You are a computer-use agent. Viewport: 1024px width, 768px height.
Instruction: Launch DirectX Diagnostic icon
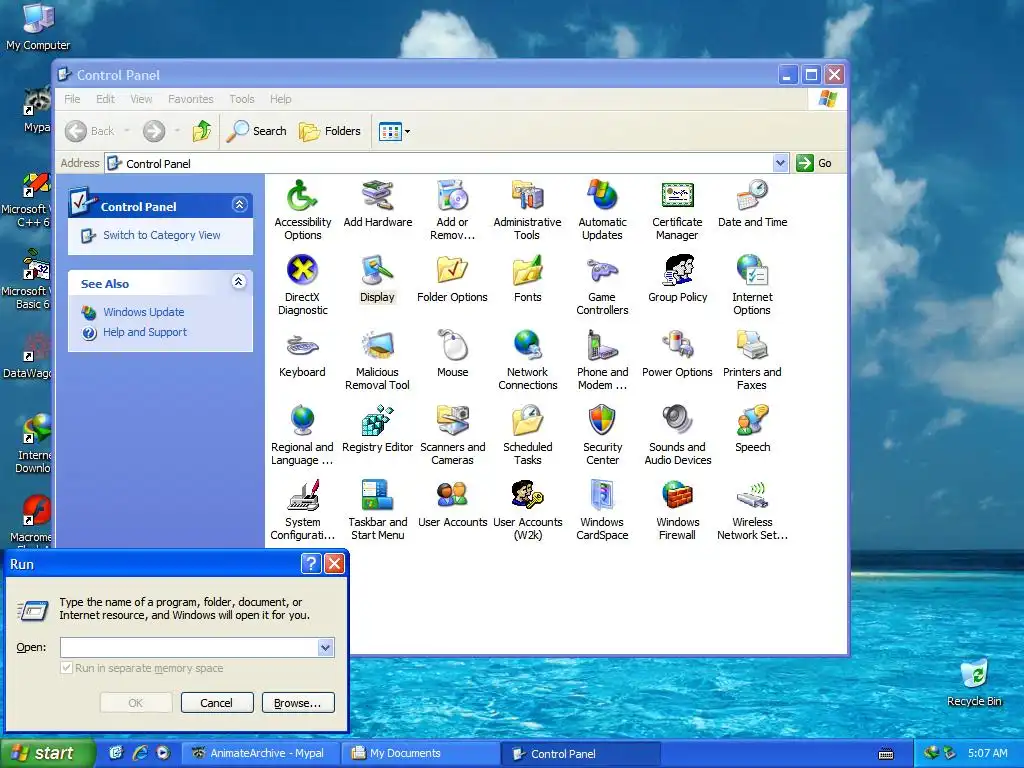[x=302, y=270]
